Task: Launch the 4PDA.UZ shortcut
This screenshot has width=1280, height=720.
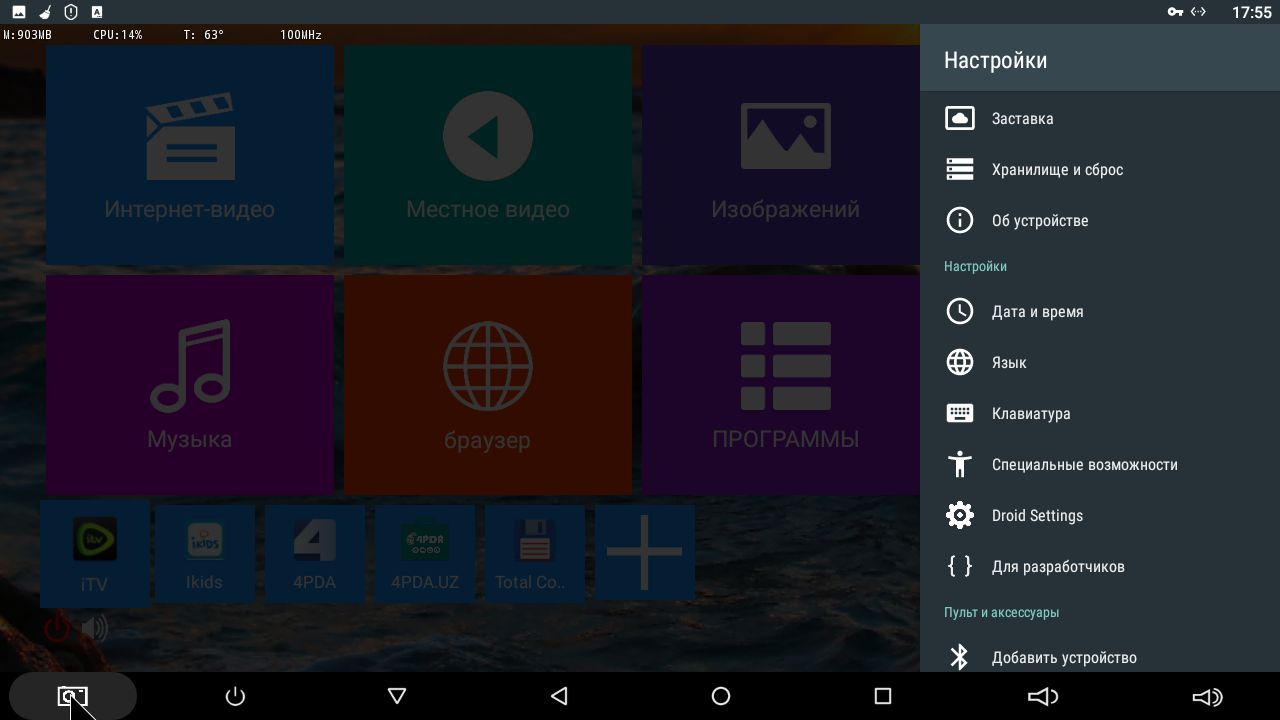Action: click(x=425, y=553)
